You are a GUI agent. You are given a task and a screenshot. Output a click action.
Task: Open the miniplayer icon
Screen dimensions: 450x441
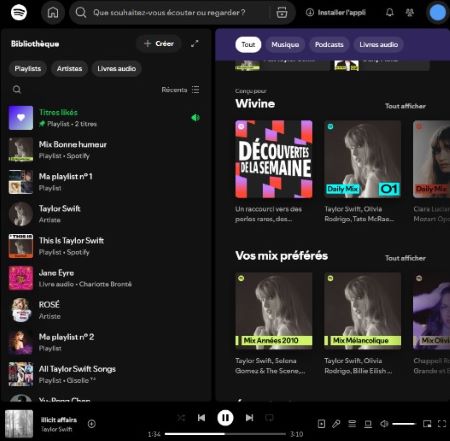click(427, 424)
